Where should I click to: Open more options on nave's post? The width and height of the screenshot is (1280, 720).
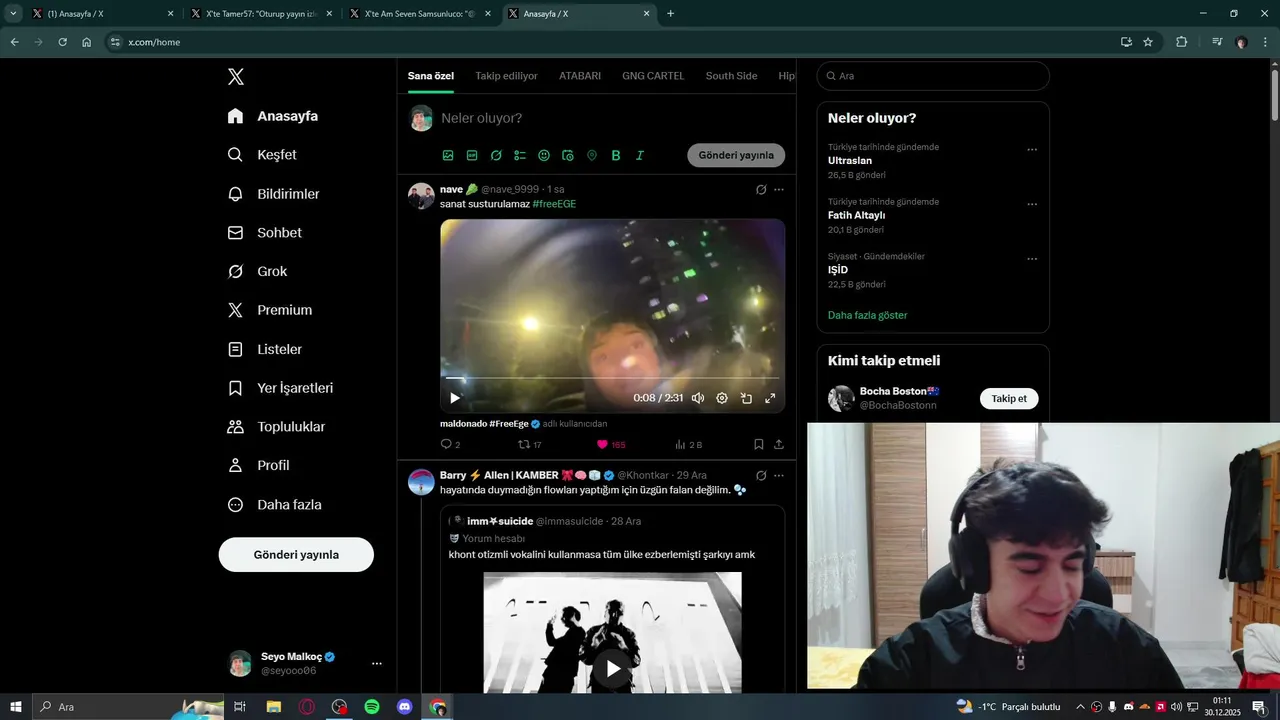pyautogui.click(x=779, y=189)
